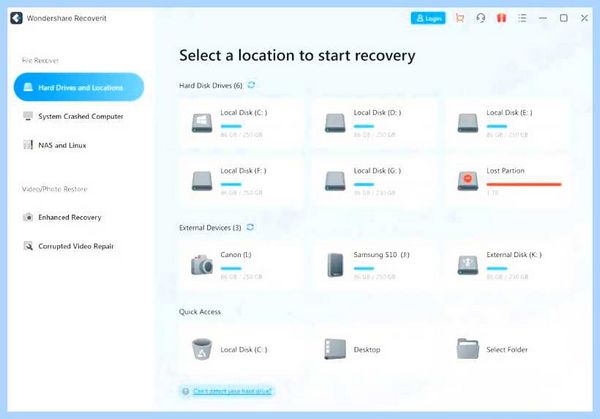
Task: Select Local Disk (C:) drive icon
Action: (x=202, y=123)
